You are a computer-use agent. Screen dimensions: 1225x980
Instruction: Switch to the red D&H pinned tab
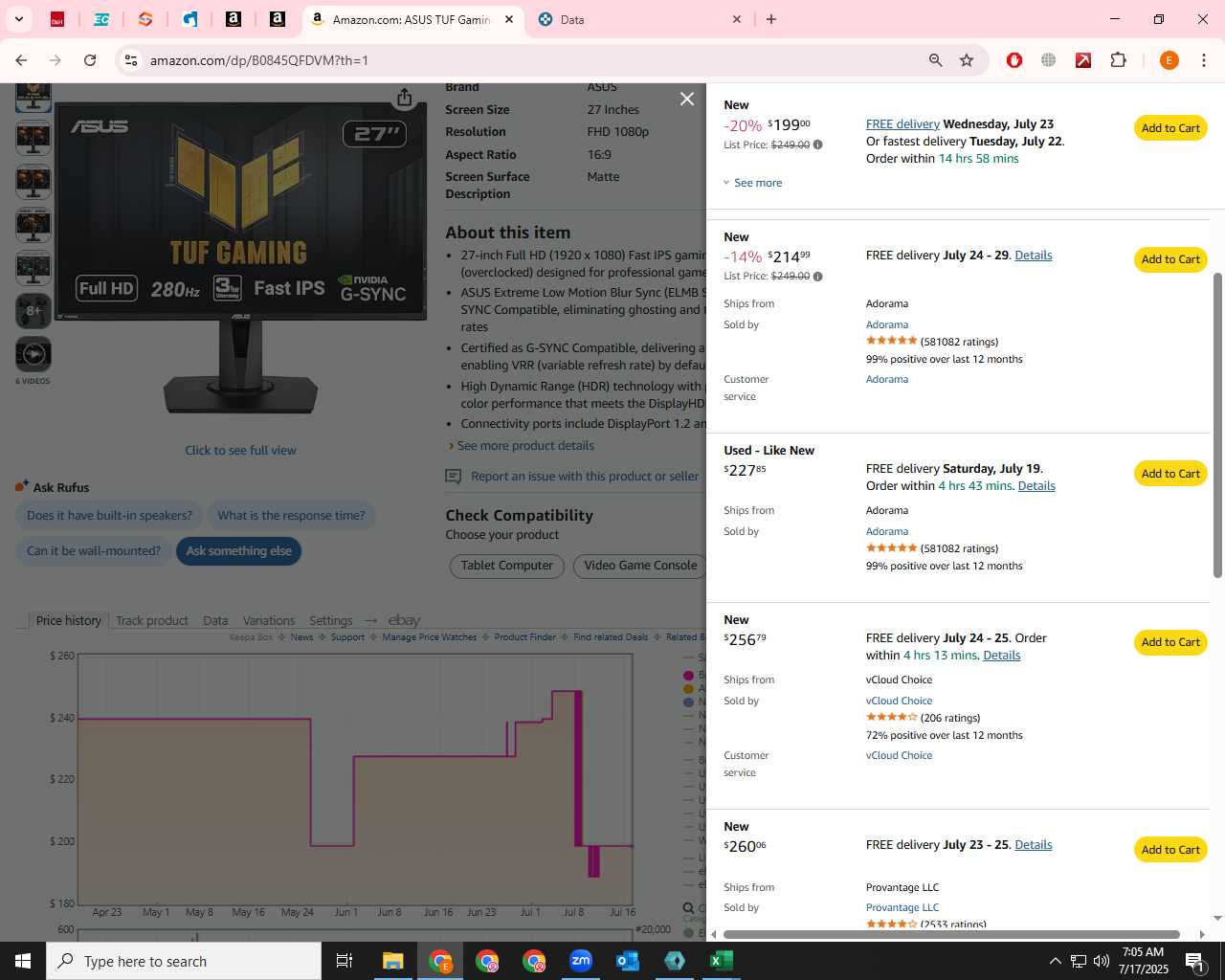[57, 19]
